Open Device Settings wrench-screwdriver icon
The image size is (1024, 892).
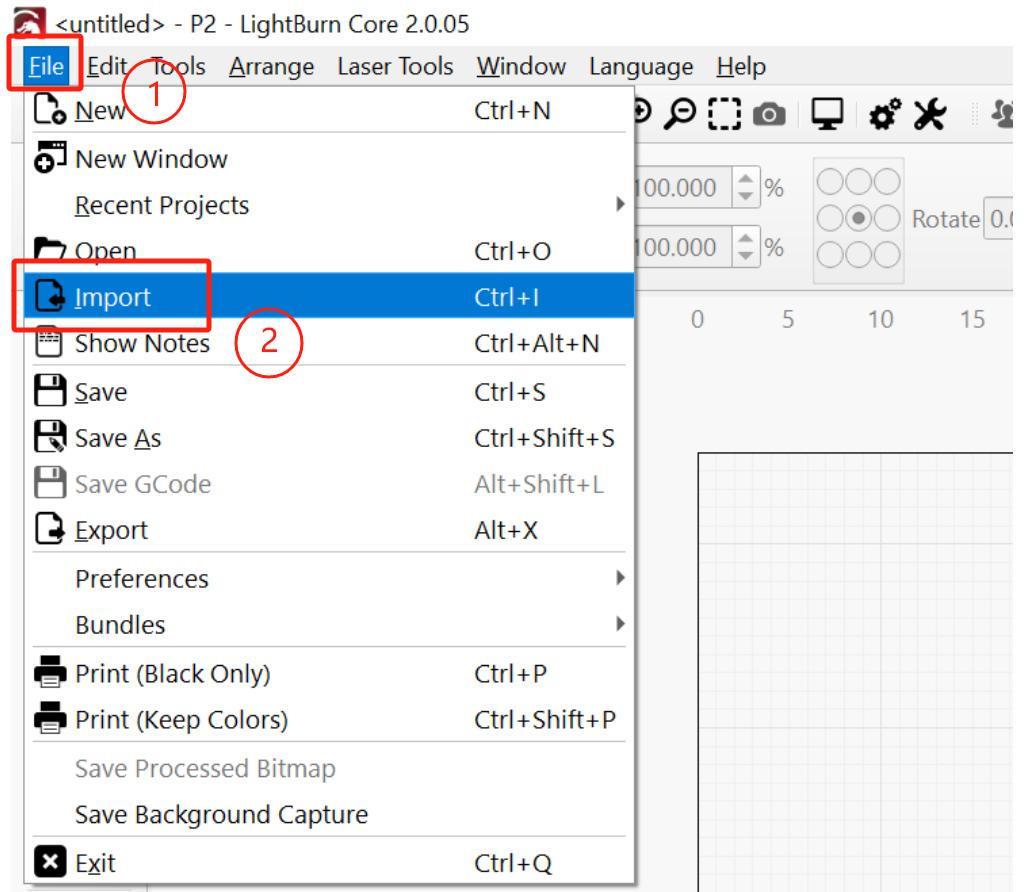tap(930, 114)
